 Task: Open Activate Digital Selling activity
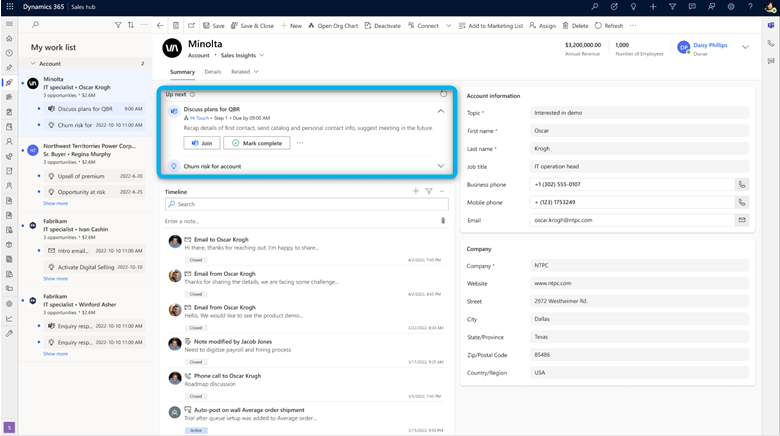click(95, 267)
